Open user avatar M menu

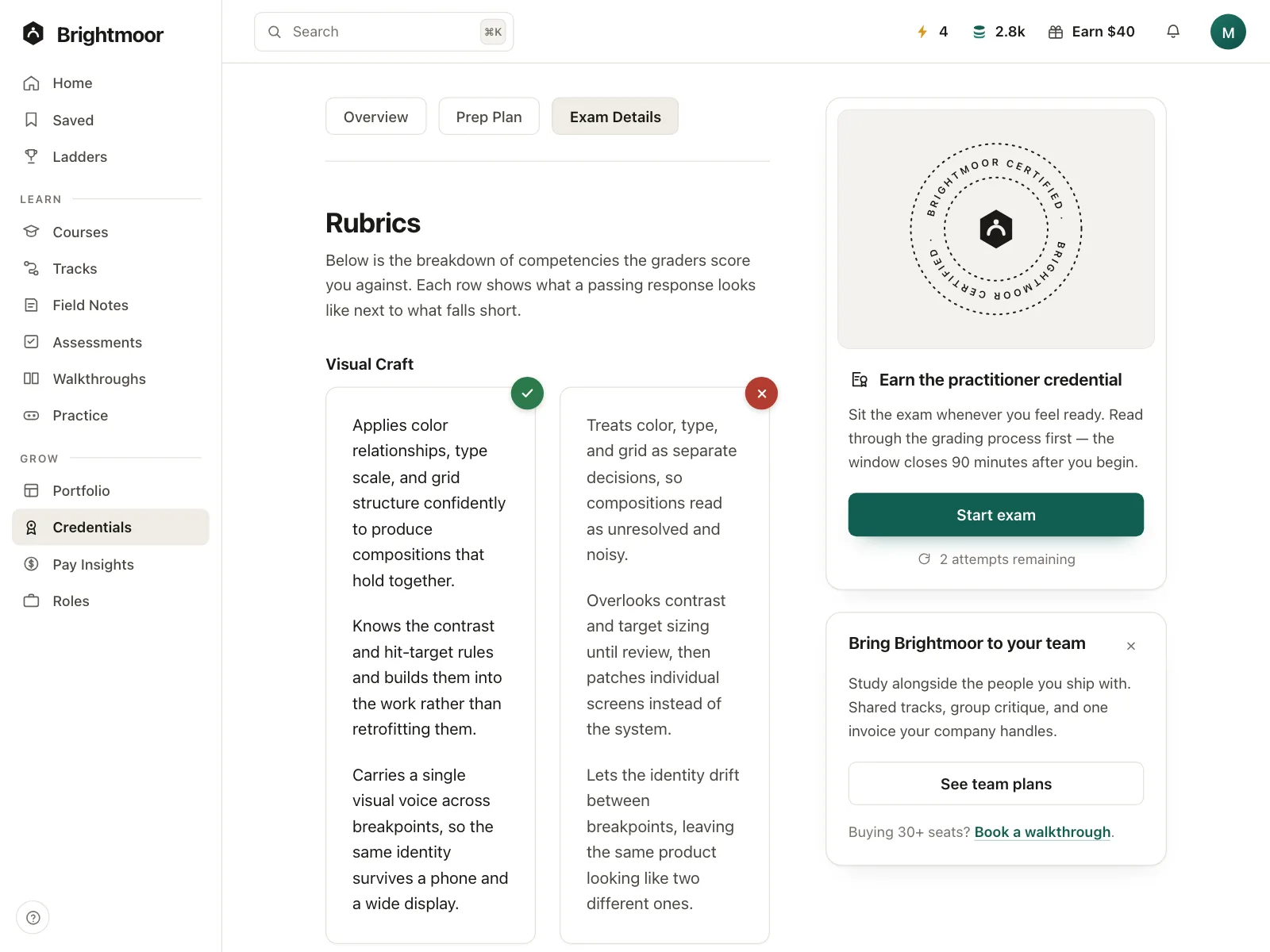click(x=1228, y=32)
